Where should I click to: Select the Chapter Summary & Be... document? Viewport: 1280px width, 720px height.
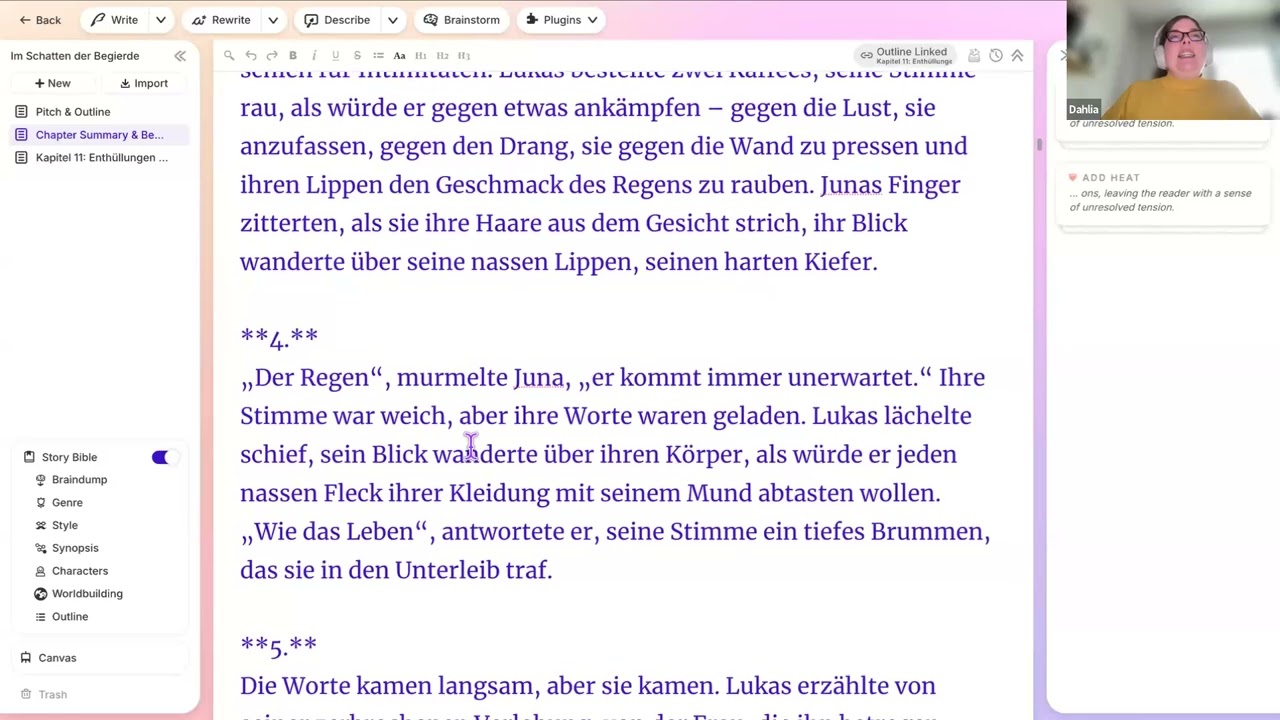point(99,135)
